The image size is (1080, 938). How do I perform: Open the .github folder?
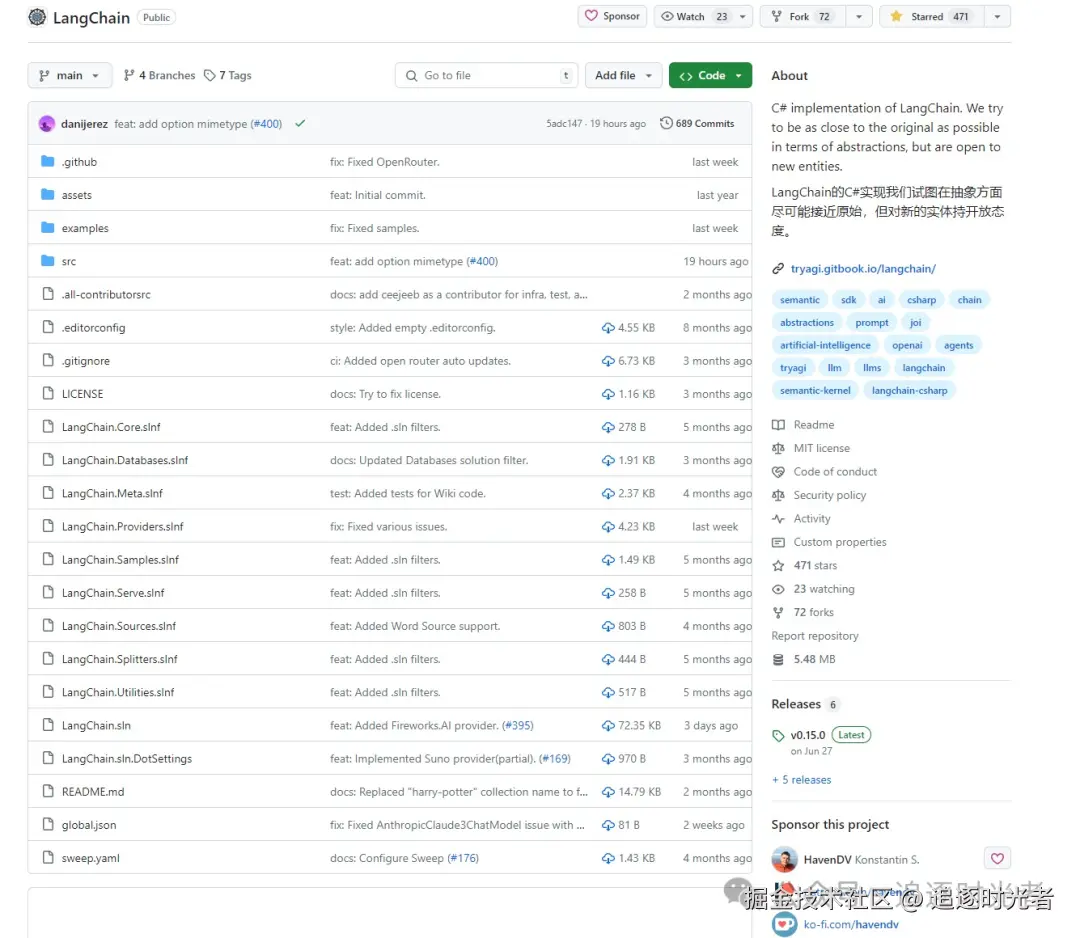[79, 162]
